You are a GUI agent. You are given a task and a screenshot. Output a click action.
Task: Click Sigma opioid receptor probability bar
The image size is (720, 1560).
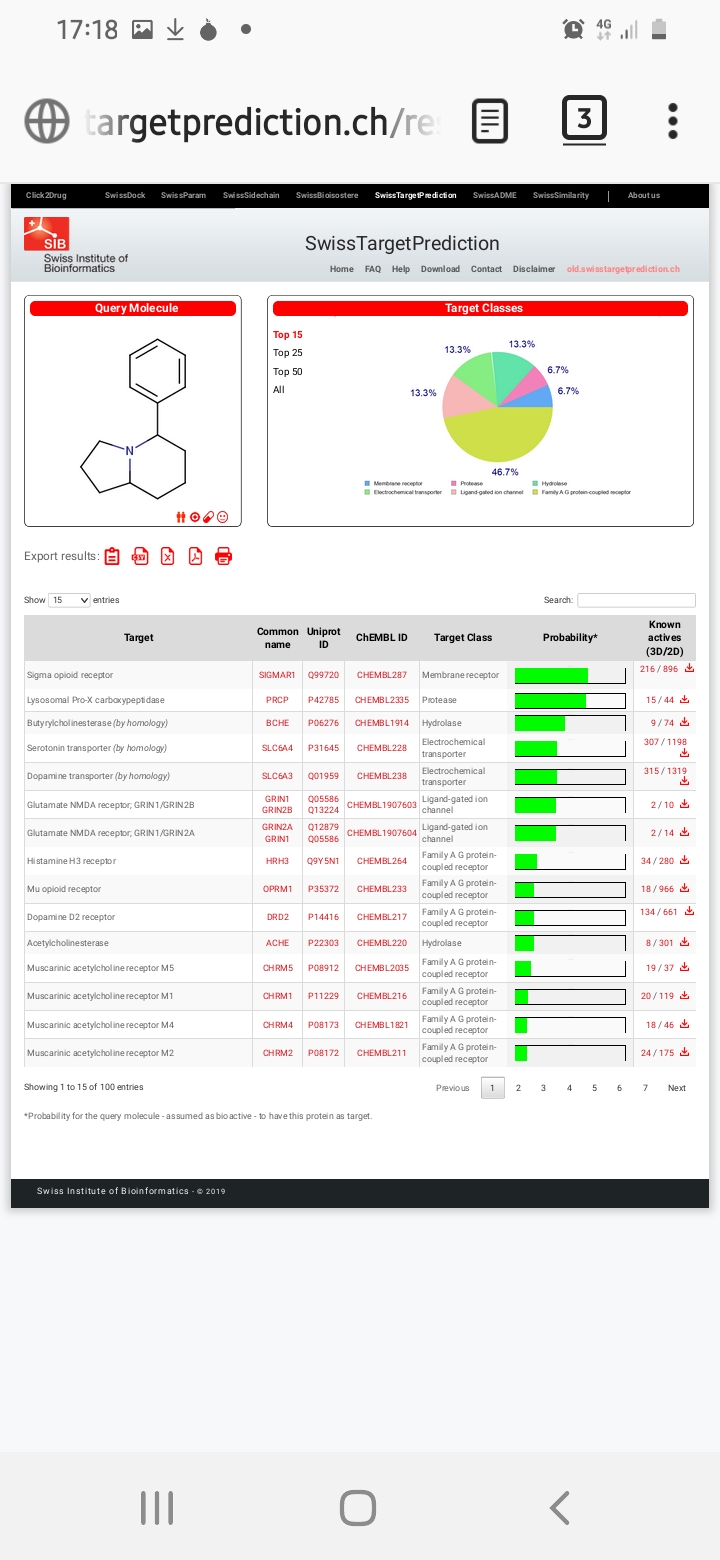(570, 675)
